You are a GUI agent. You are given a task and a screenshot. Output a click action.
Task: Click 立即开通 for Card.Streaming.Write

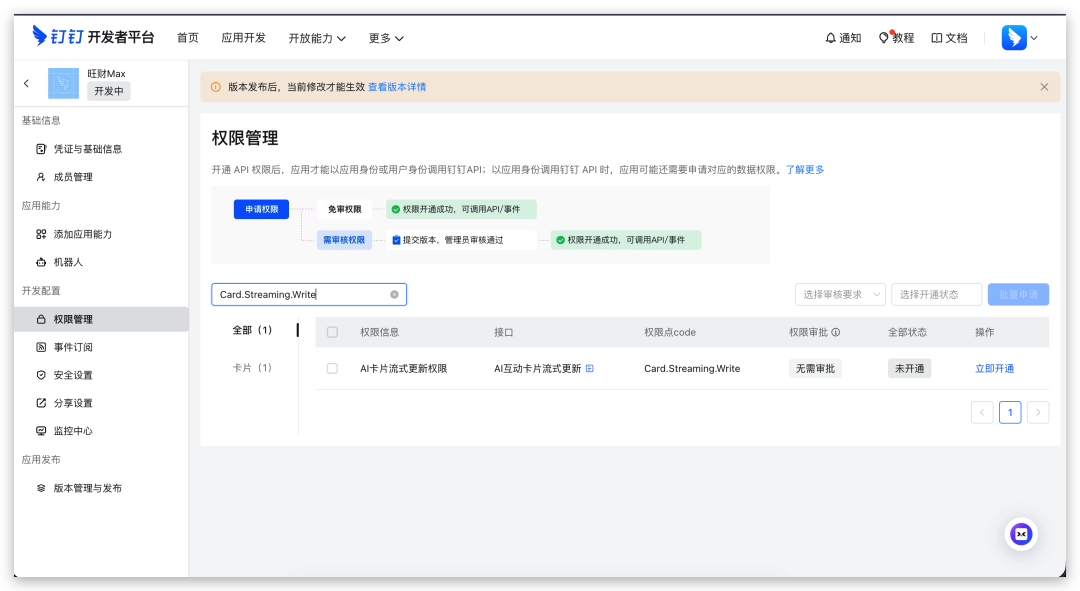(994, 369)
